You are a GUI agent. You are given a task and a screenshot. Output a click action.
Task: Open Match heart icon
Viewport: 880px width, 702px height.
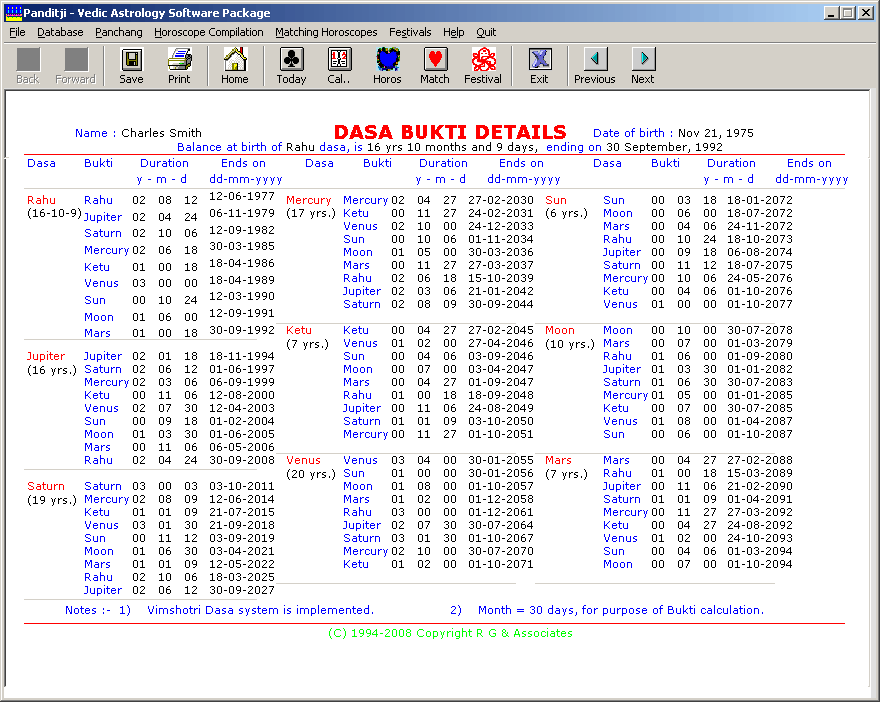pos(435,60)
